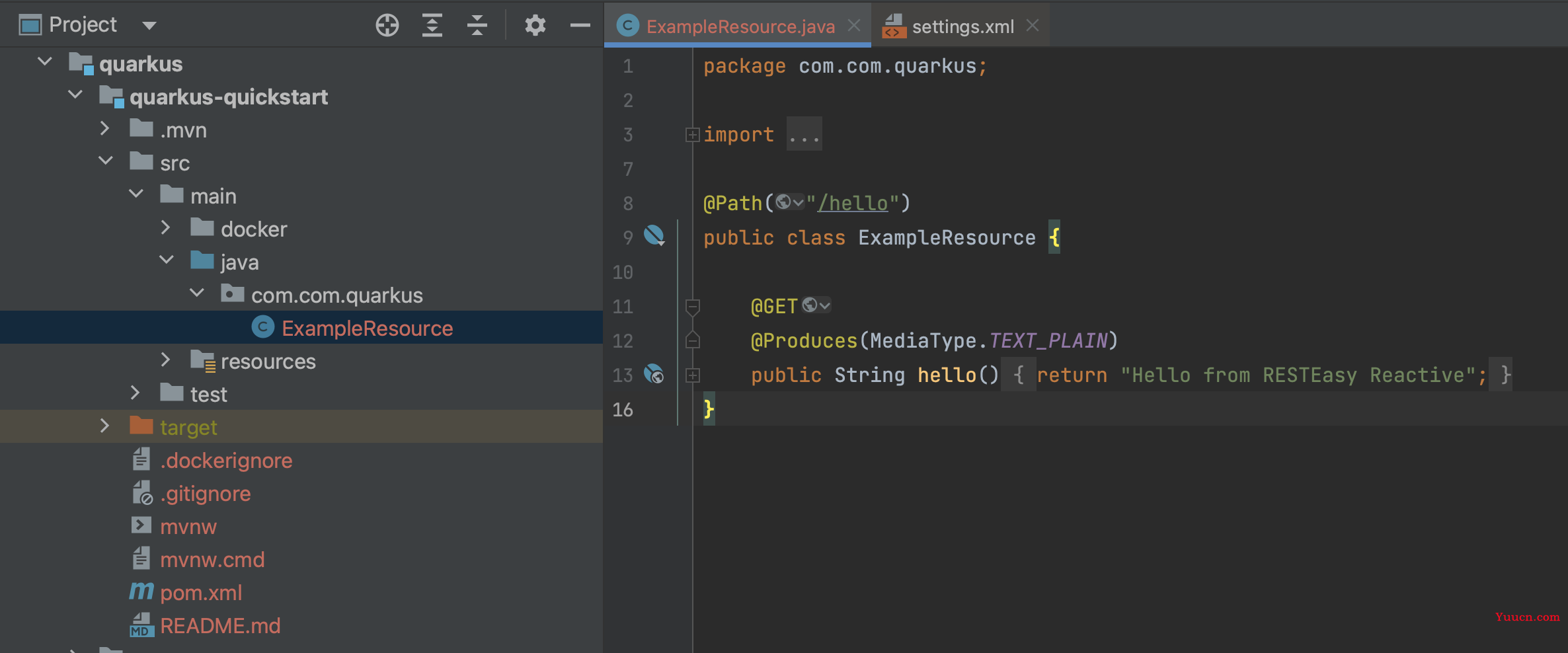Select the .gitignore file
This screenshot has width=1568, height=653.
206,493
